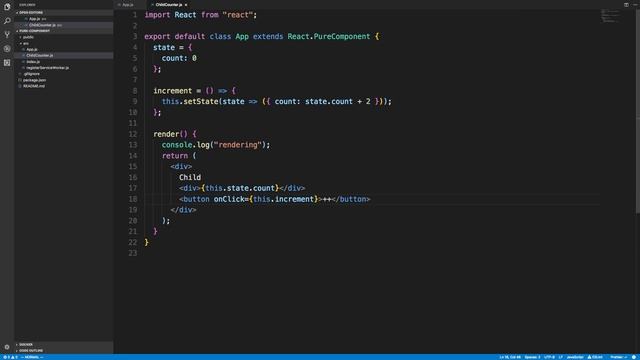
Task: Click onClick attribute on line 18
Action: (229, 199)
